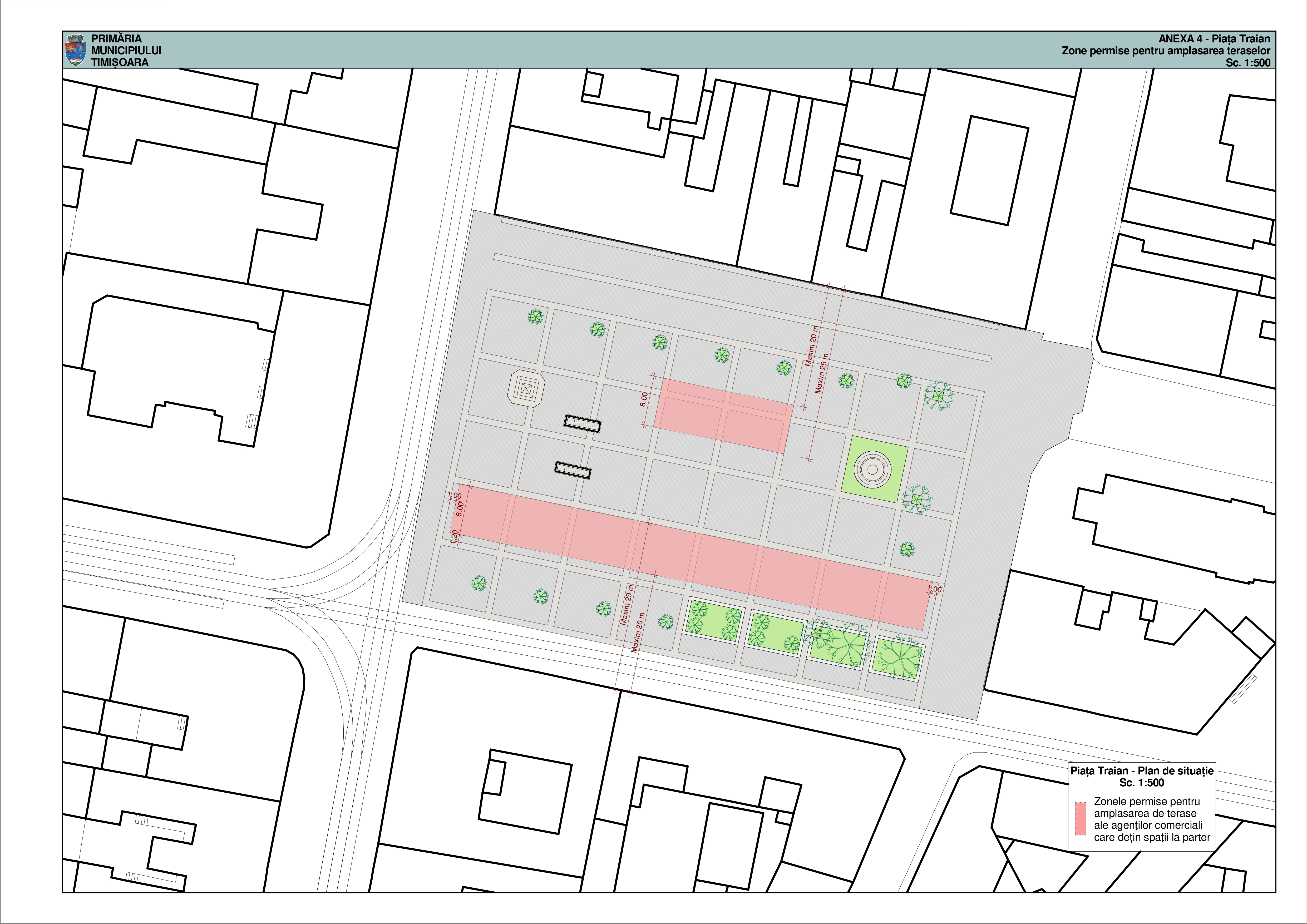Click the octagonal monument symbol in the plaza
Viewport: 1307px width, 924px height.
click(x=526, y=389)
